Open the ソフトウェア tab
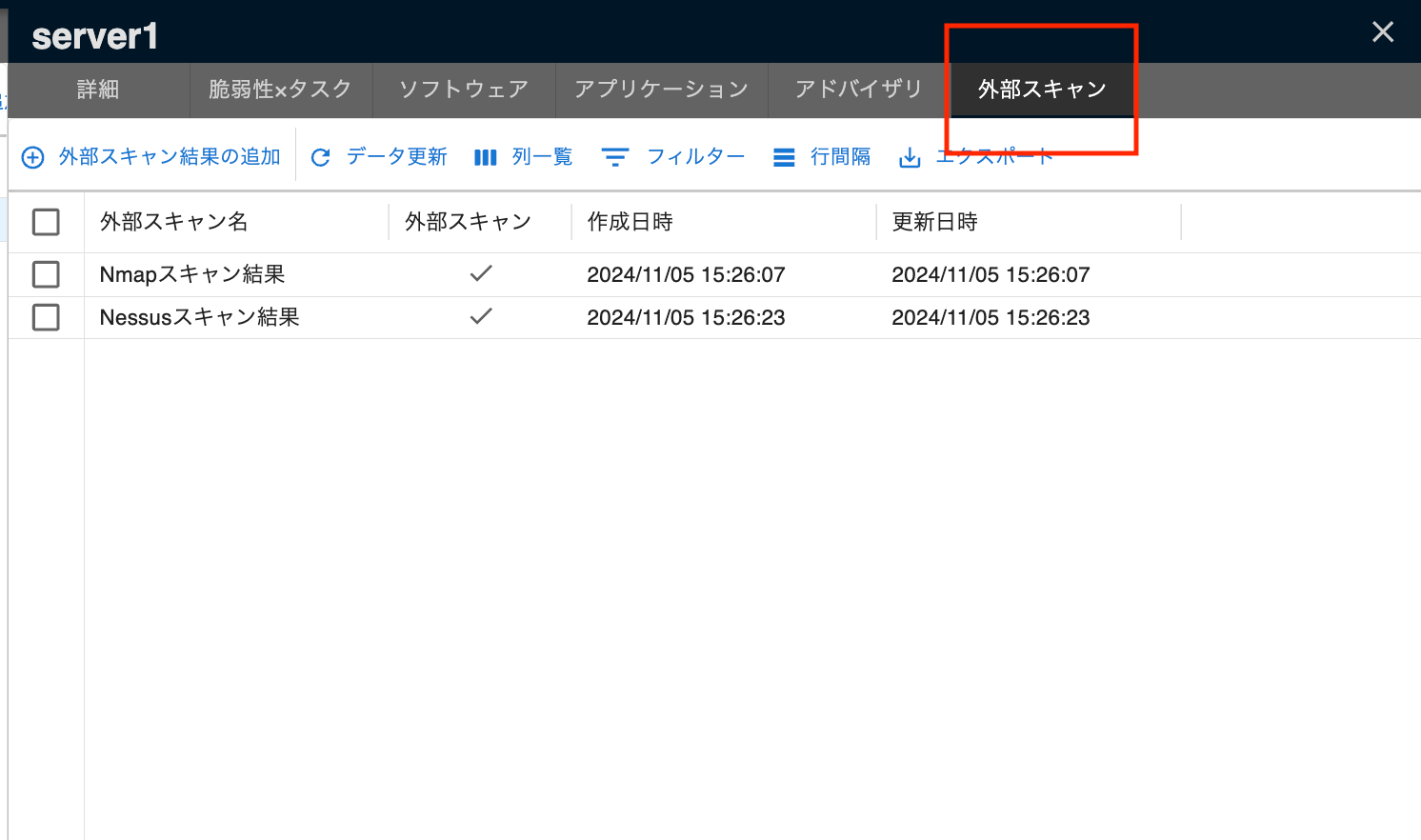This screenshot has height=840, width=1421. (463, 89)
